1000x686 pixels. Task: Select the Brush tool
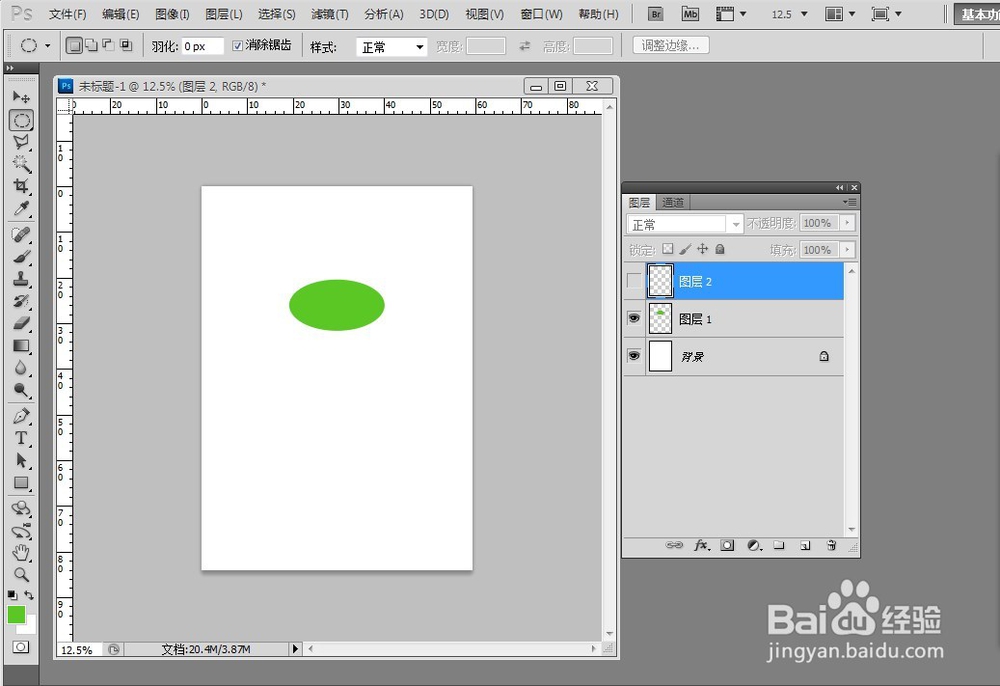[21, 257]
